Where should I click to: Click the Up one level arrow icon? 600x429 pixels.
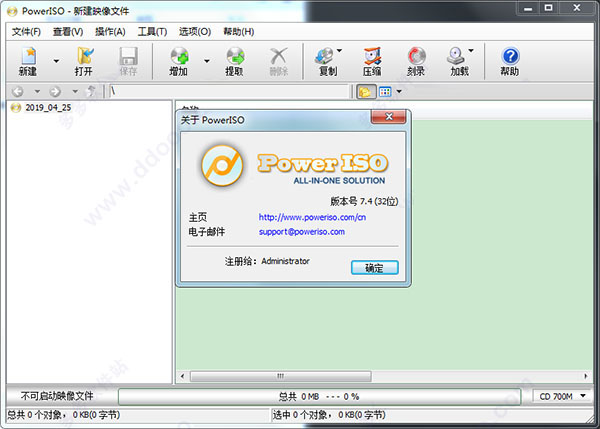pyautogui.click(x=91, y=91)
